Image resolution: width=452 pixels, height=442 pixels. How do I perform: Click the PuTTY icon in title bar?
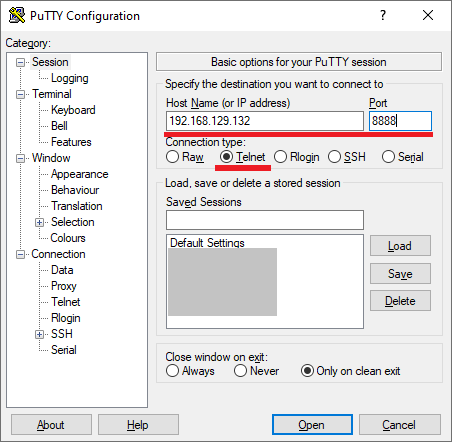pos(17,15)
